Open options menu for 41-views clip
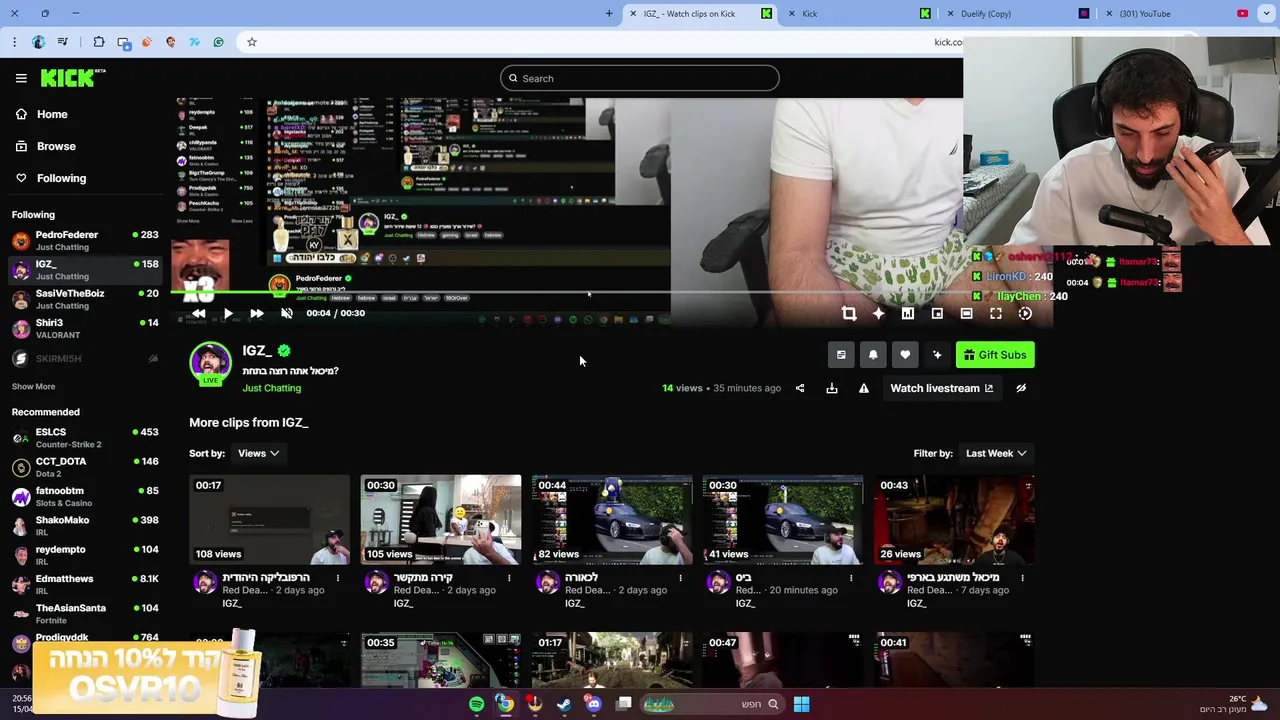The height and width of the screenshot is (720, 1280). point(851,577)
